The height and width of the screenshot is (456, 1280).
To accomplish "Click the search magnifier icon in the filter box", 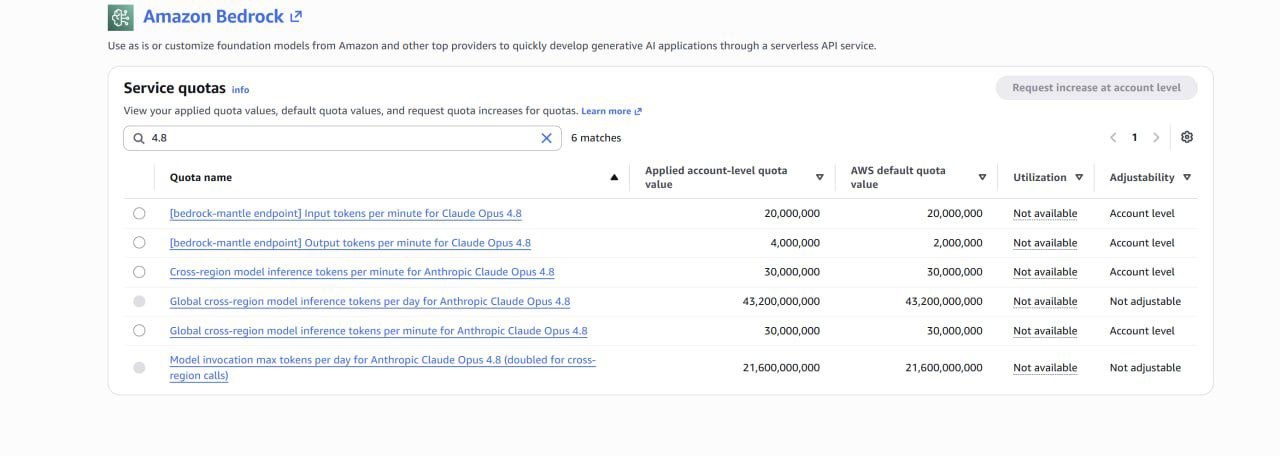I will (x=139, y=138).
